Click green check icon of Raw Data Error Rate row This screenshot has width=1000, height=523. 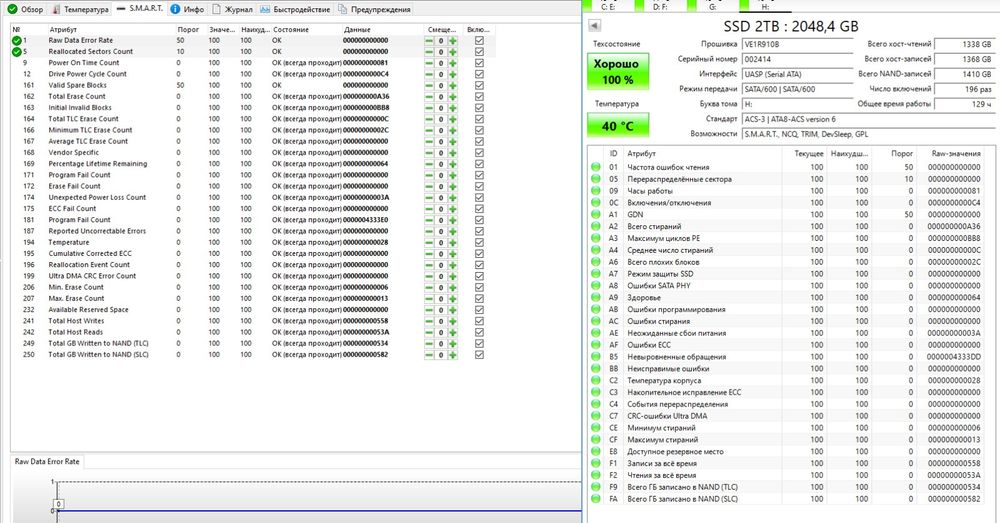pyautogui.click(x=17, y=40)
